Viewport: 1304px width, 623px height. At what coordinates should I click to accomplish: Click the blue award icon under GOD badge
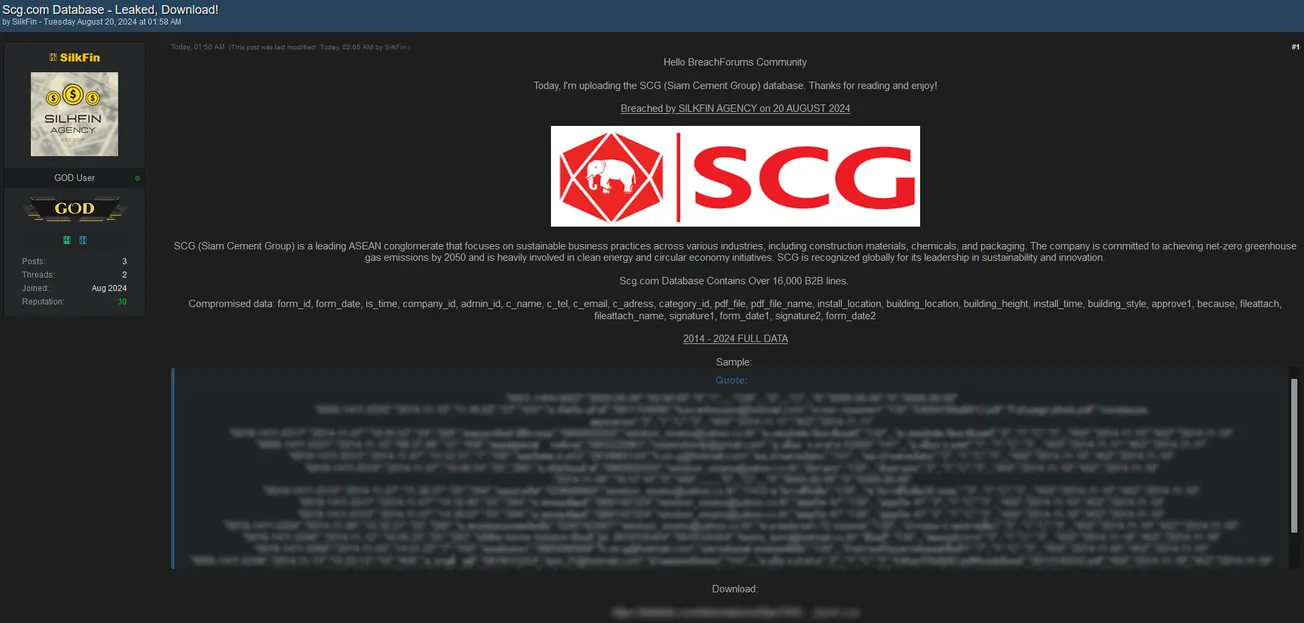(x=83, y=240)
